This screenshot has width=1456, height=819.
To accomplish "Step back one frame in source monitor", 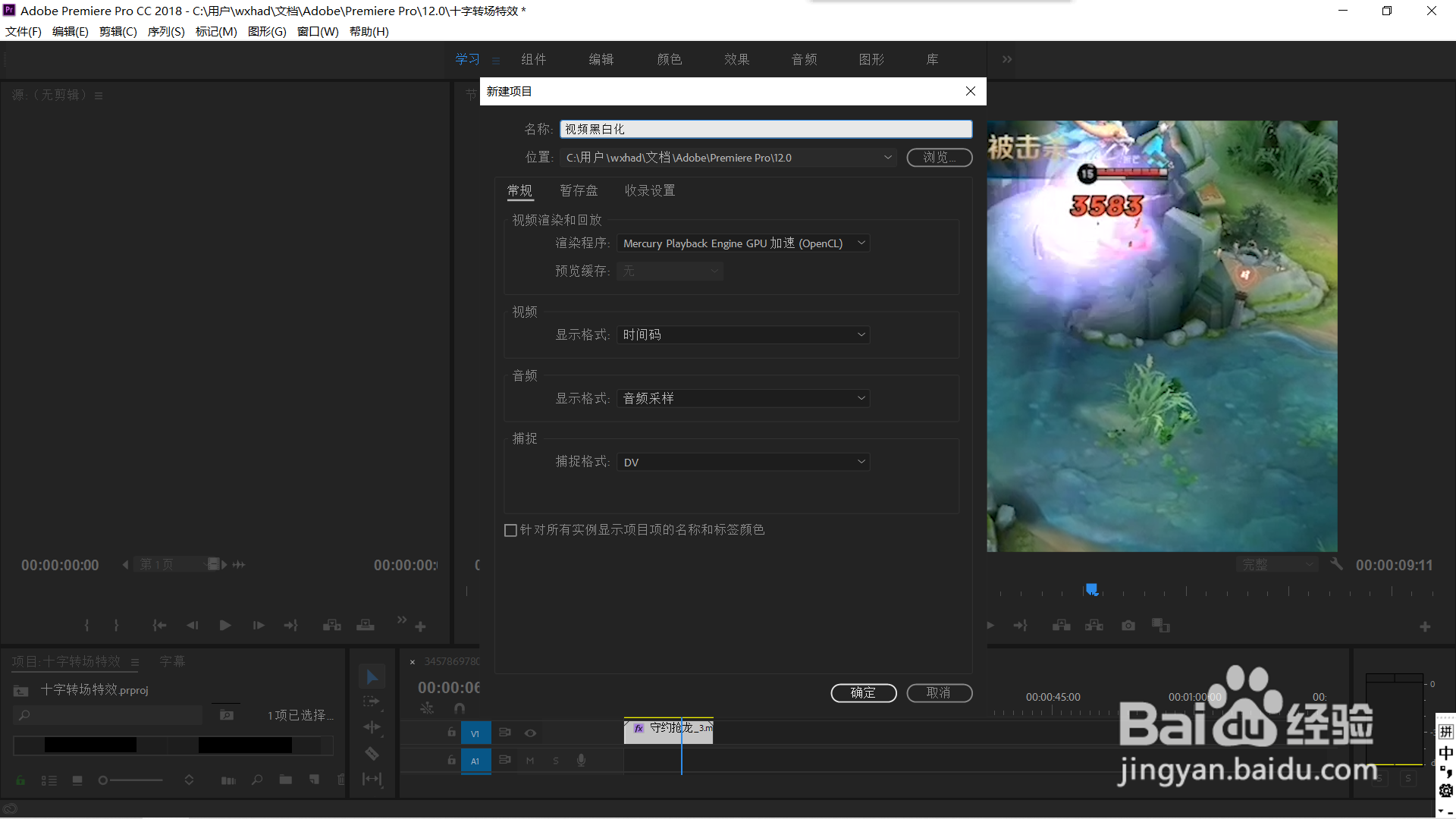I will pyautogui.click(x=192, y=626).
